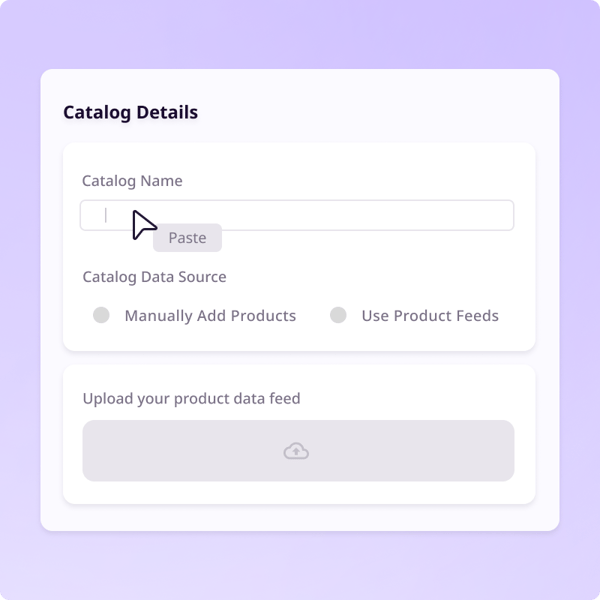Click the middle of the Catalog Name input
Screen dimensions: 600x600
pyautogui.click(x=297, y=215)
